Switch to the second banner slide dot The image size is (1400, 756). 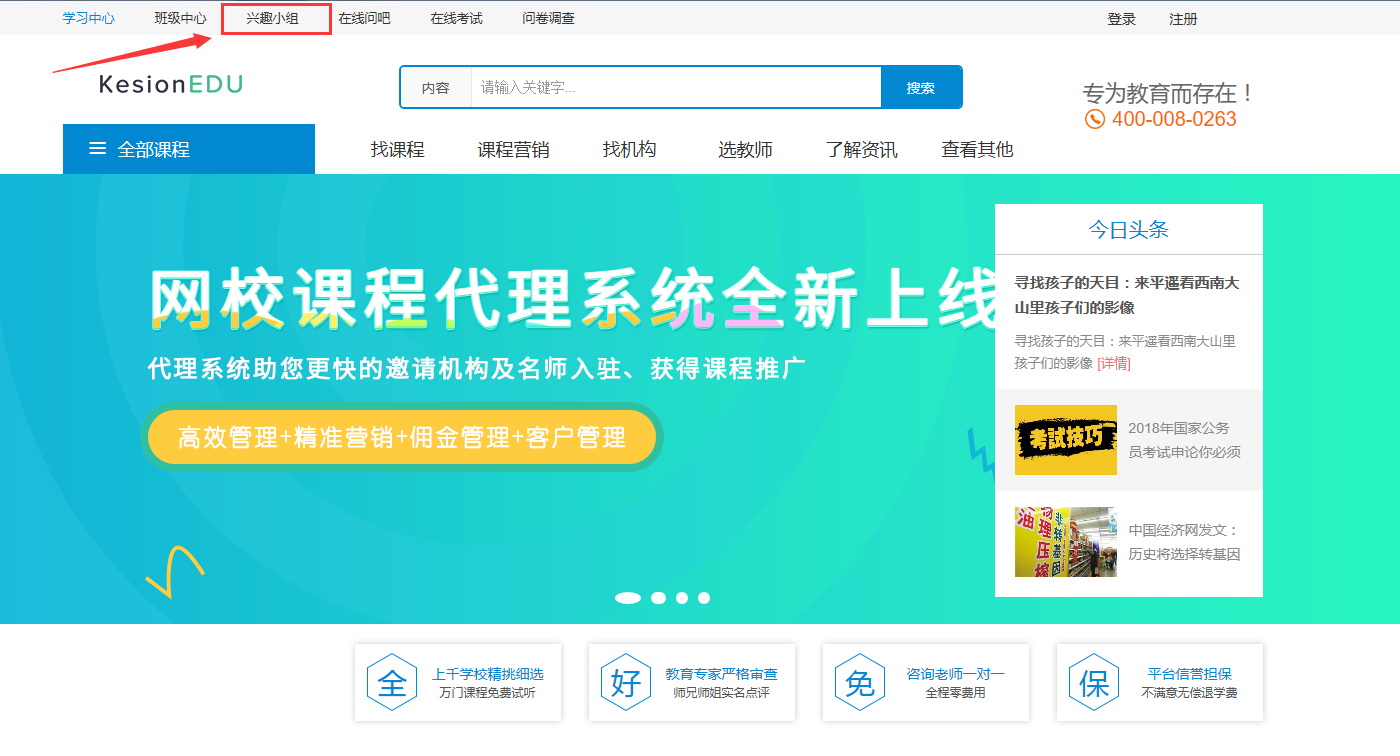point(659,597)
